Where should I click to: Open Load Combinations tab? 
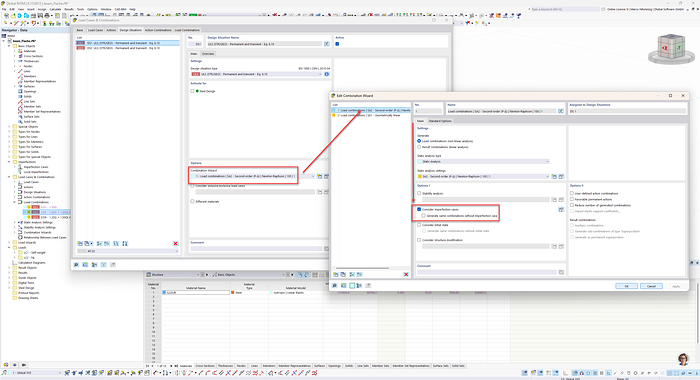(187, 30)
